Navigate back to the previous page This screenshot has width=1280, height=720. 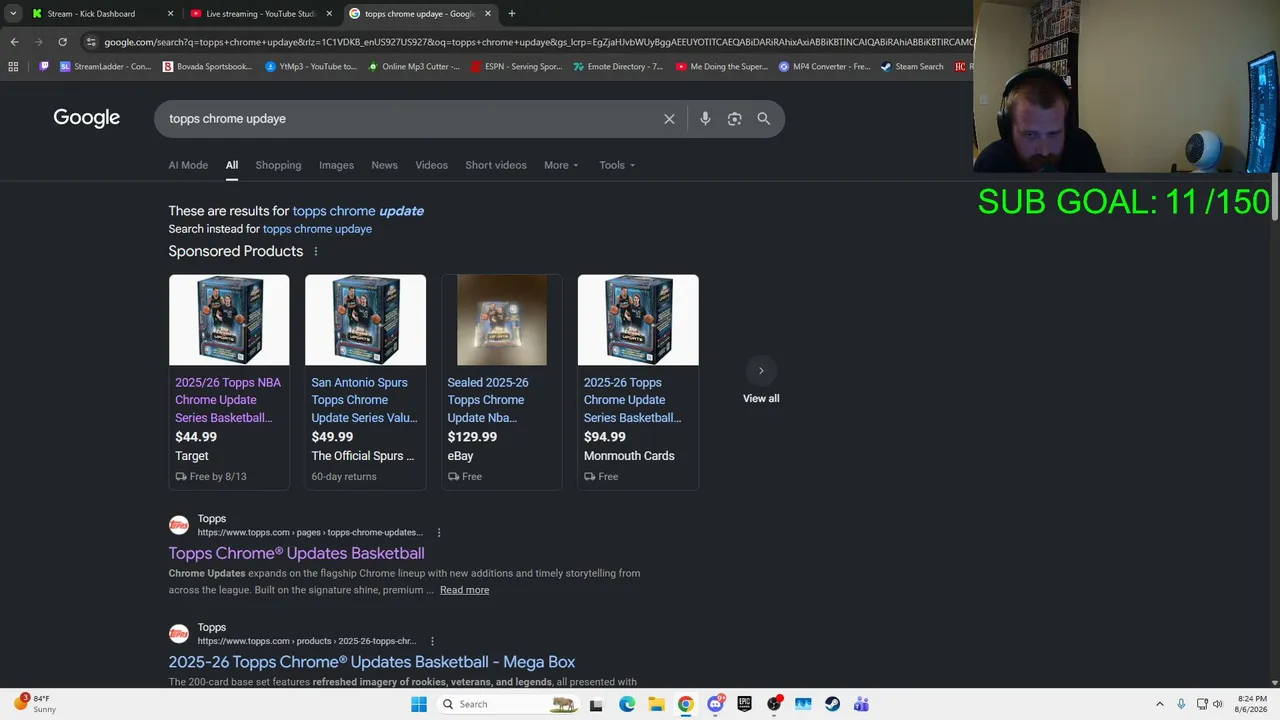[14, 42]
